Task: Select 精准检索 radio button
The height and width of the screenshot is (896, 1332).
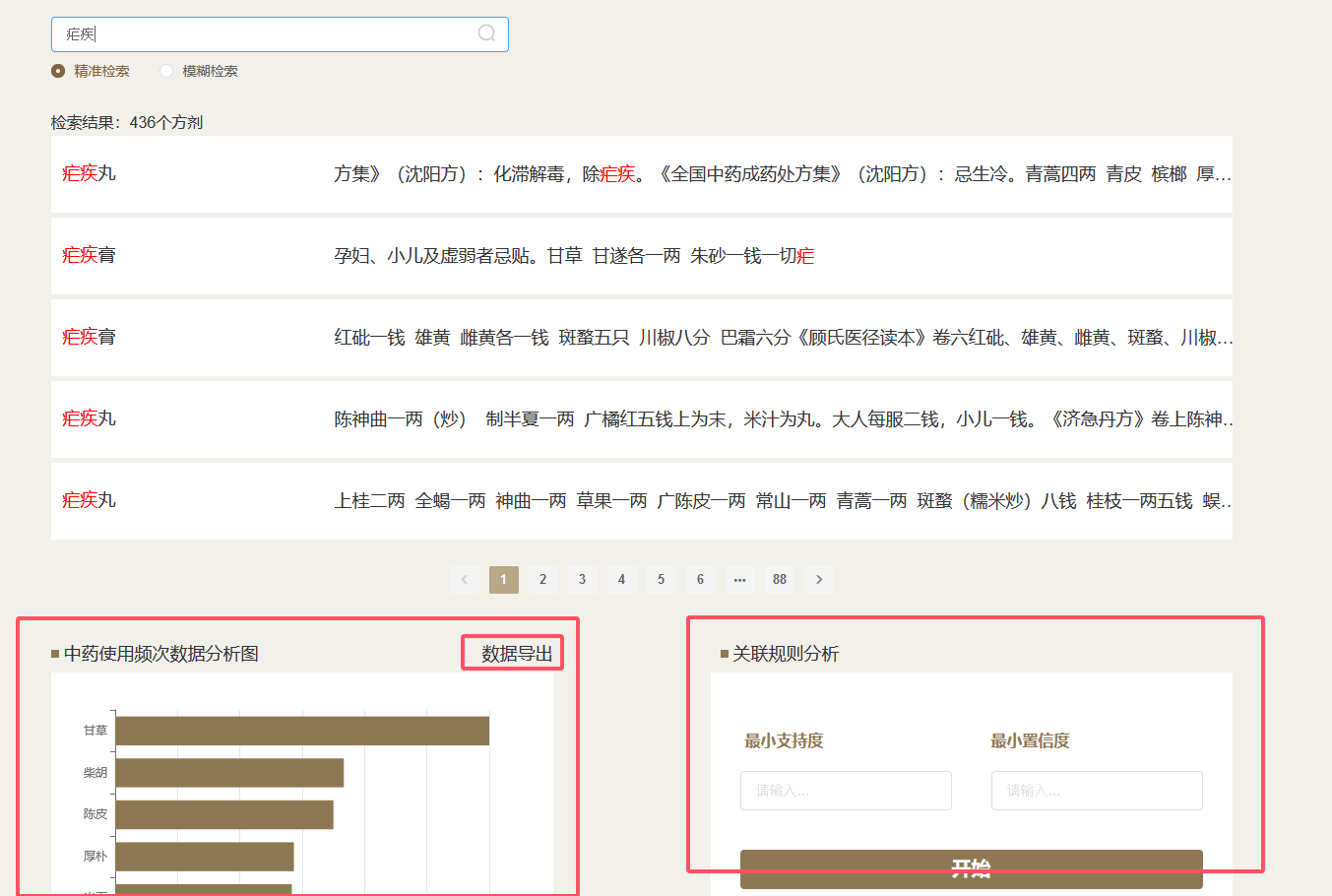Action: coord(58,71)
